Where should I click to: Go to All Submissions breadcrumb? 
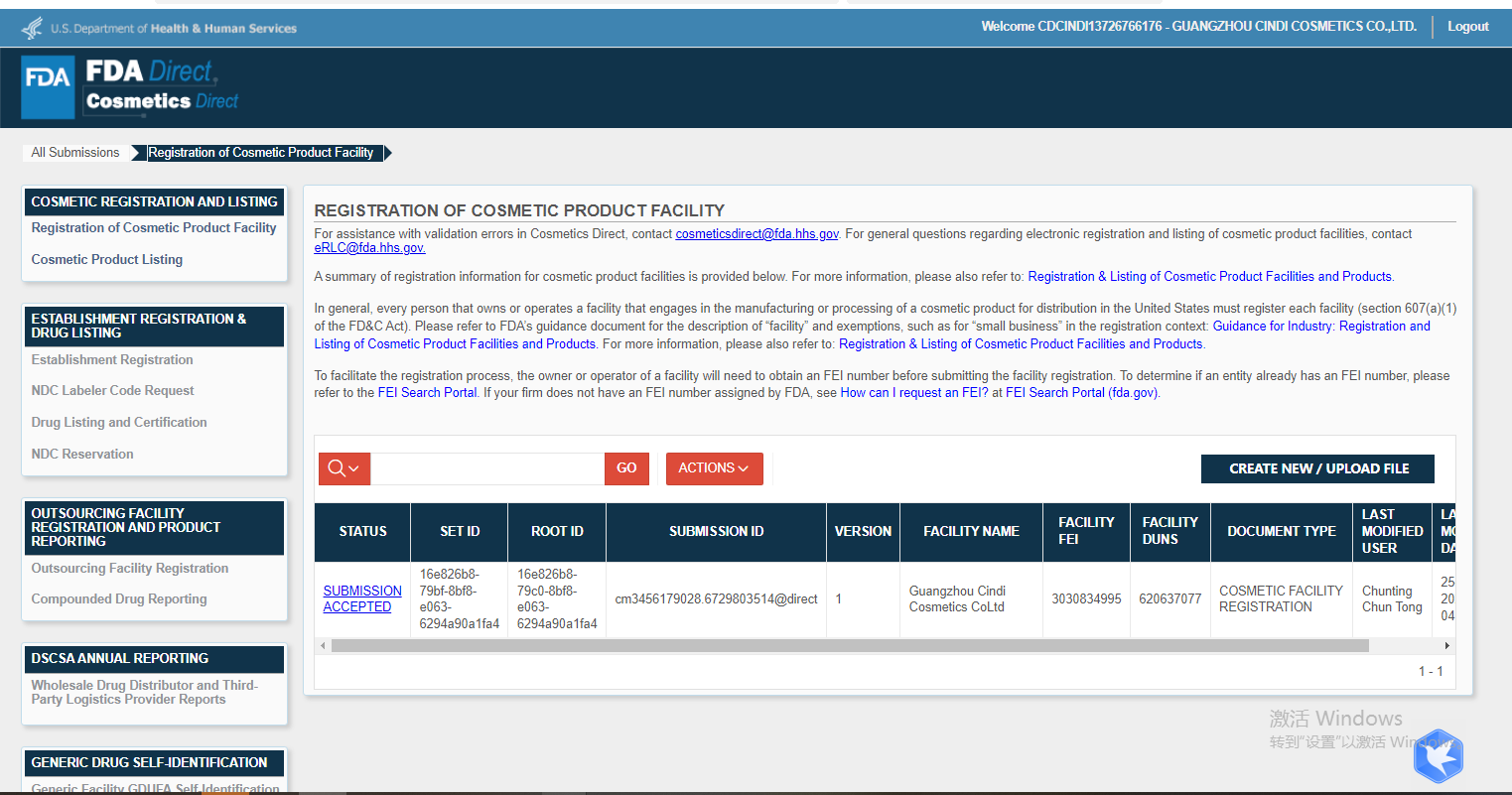(x=75, y=153)
